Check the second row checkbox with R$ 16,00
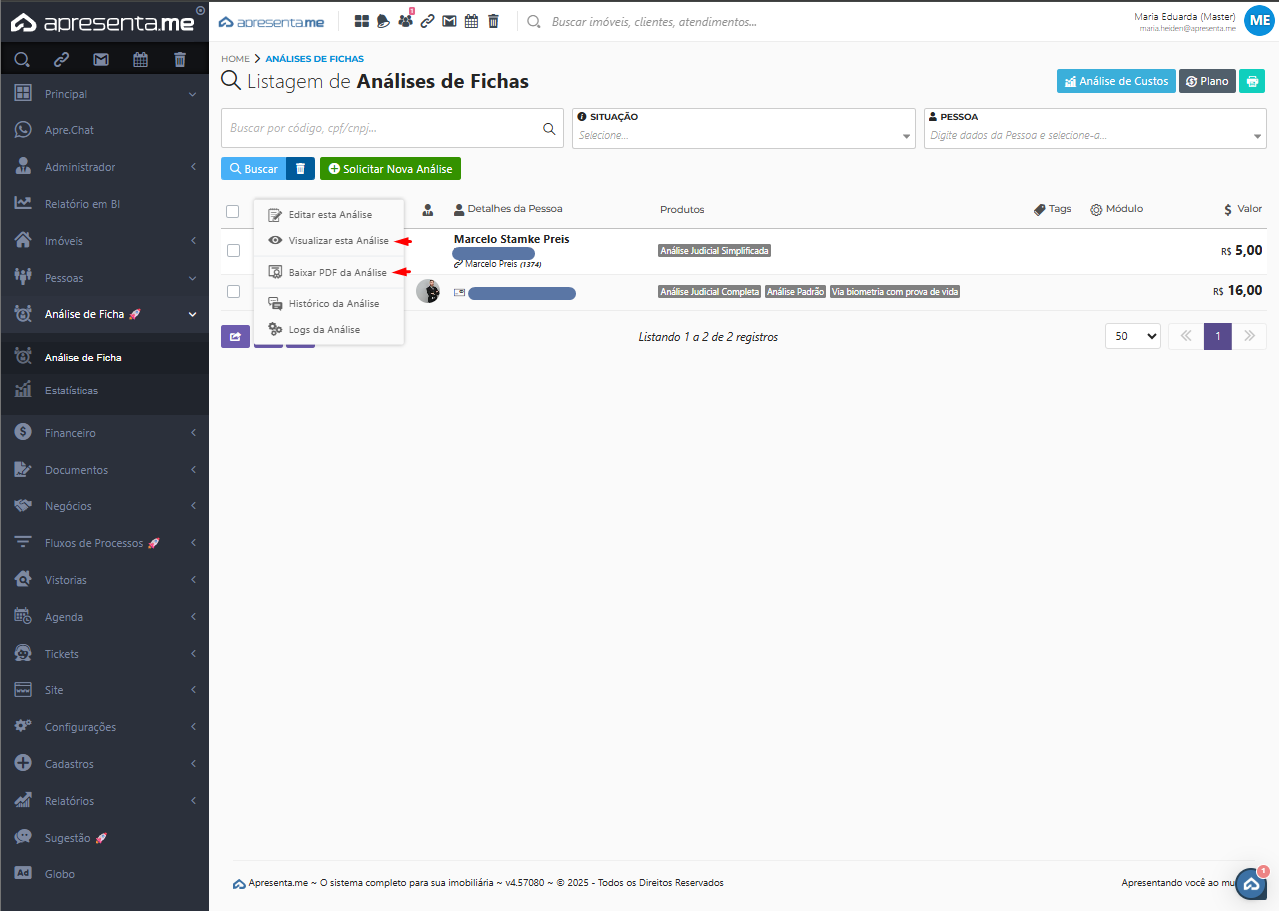The height and width of the screenshot is (911, 1279). (x=233, y=292)
